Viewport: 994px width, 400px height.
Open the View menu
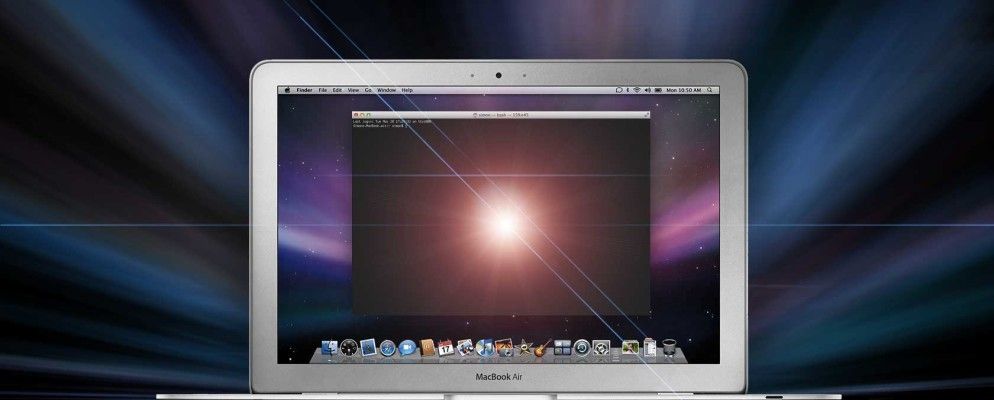coord(353,90)
